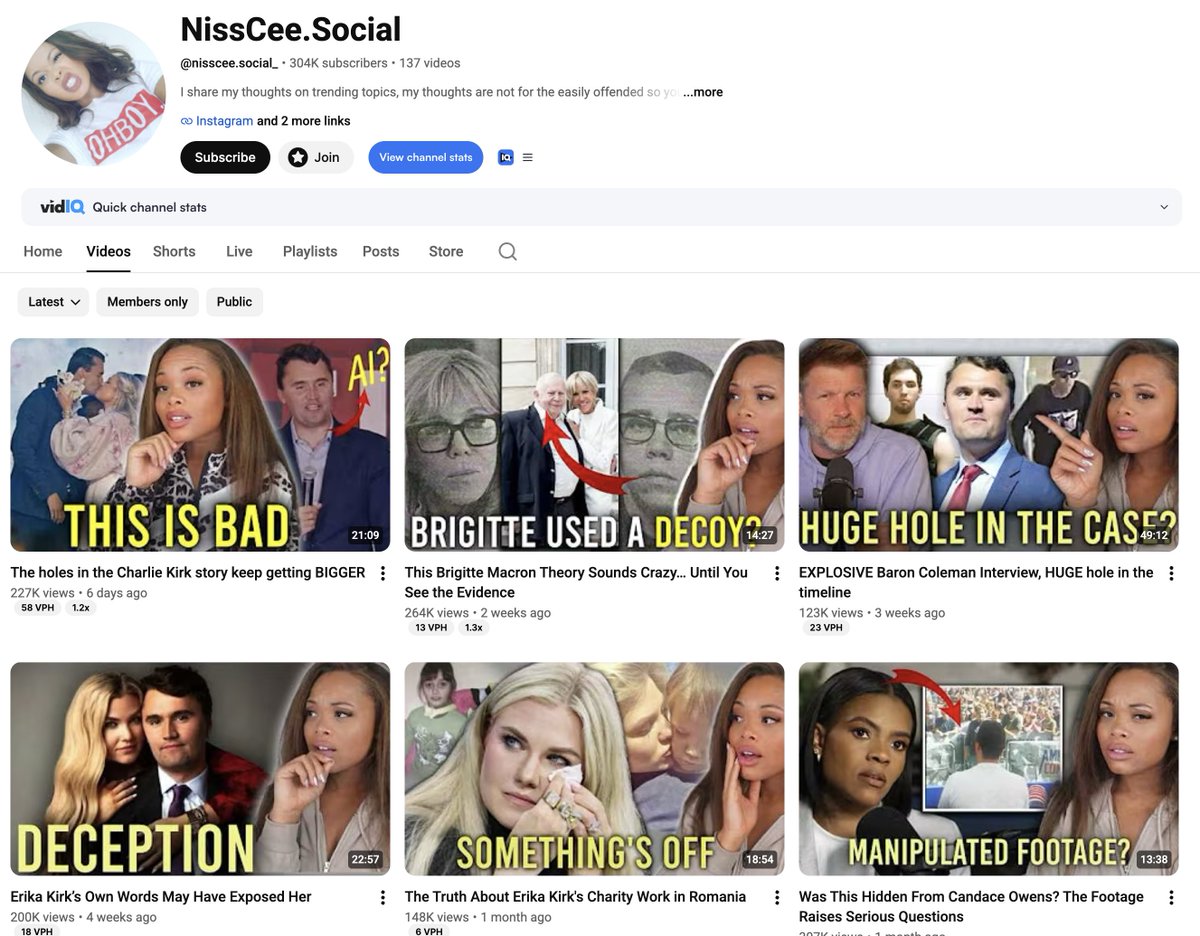Click the 23 VPH badge
Viewport: 1200px width, 936px height.
tap(826, 628)
